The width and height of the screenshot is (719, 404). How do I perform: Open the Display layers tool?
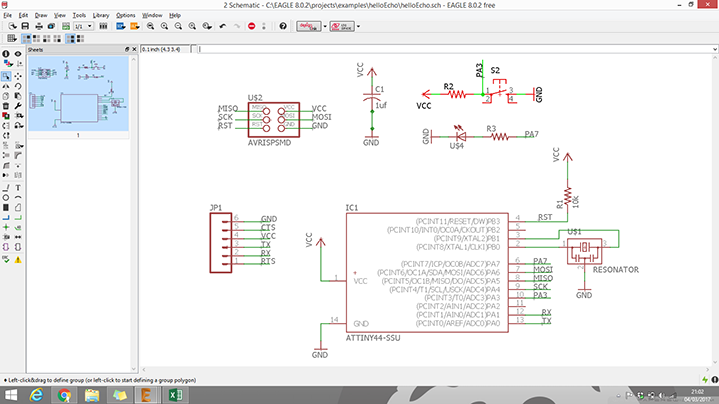click(6, 64)
